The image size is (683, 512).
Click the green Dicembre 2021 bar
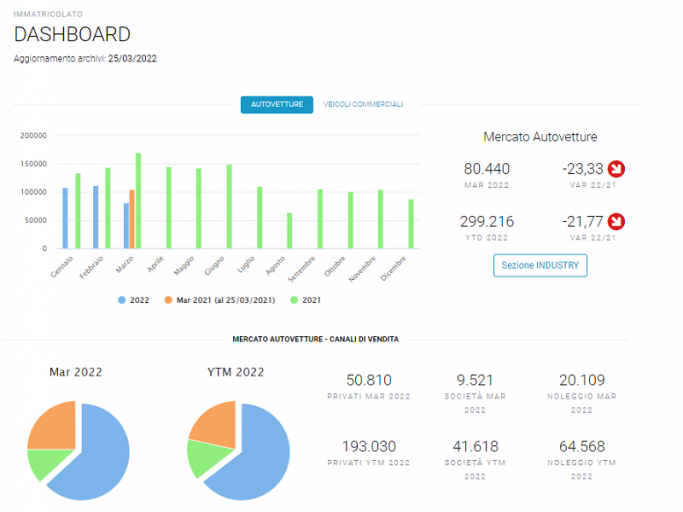coord(411,224)
